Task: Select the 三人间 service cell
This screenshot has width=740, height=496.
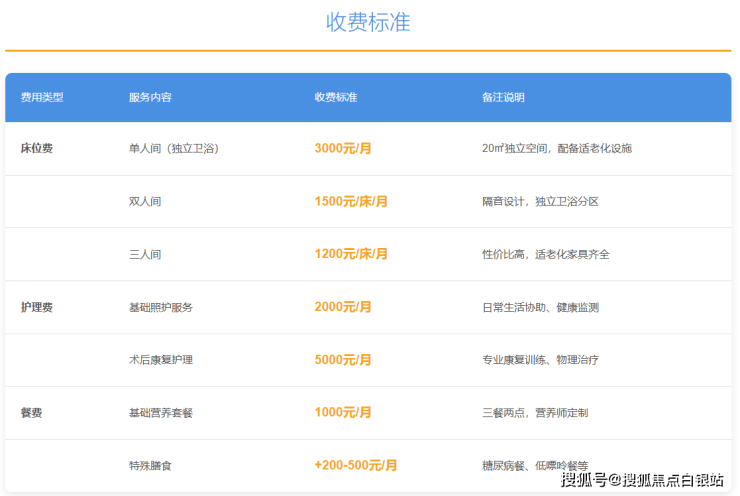Action: (145, 254)
